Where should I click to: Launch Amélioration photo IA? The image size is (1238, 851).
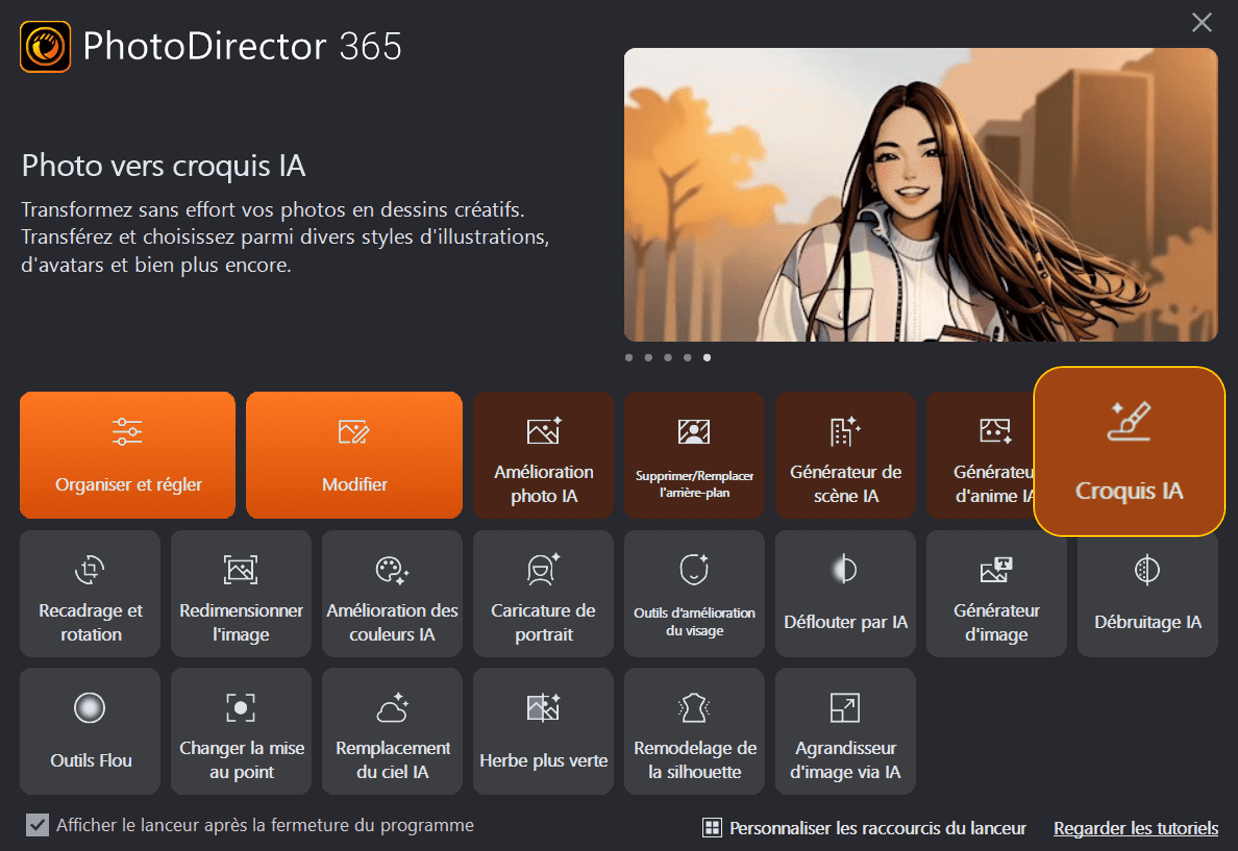tap(543, 455)
